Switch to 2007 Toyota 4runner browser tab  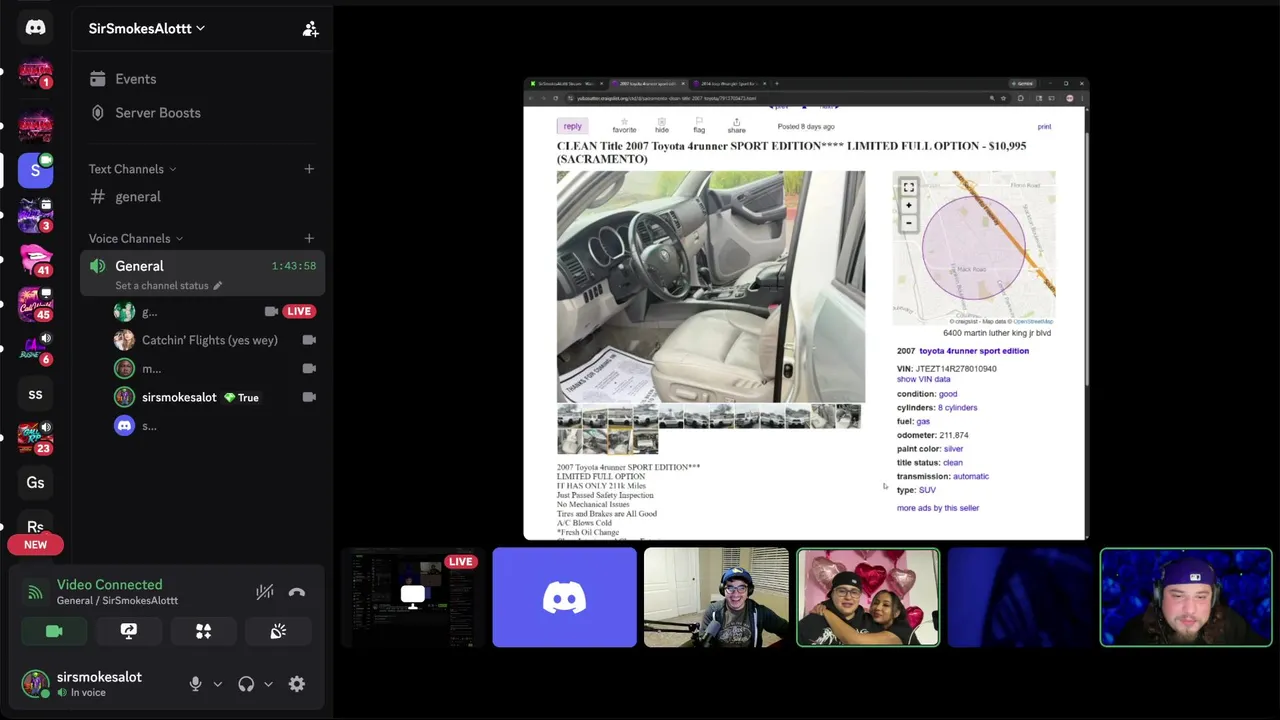[646, 84]
